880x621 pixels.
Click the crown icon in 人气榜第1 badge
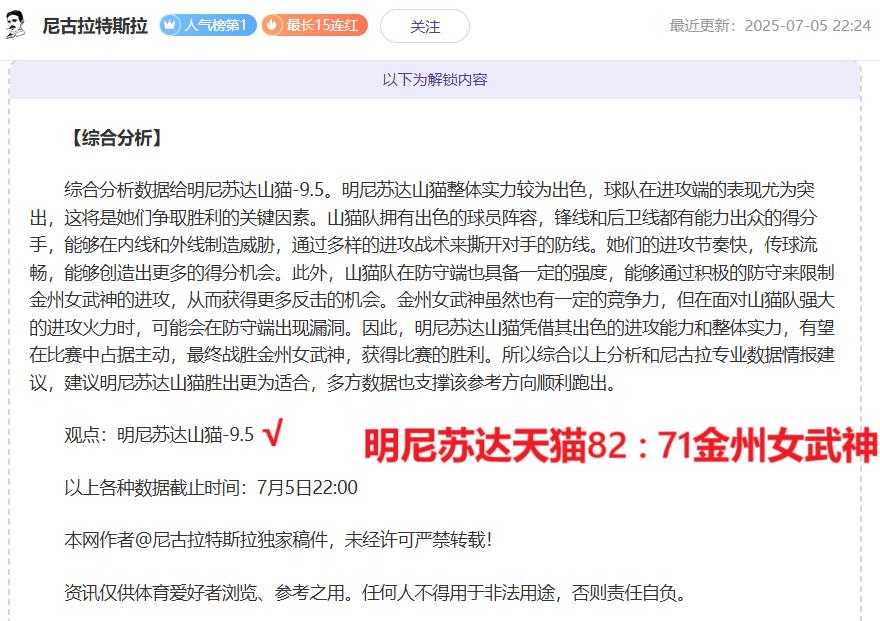[x=171, y=25]
